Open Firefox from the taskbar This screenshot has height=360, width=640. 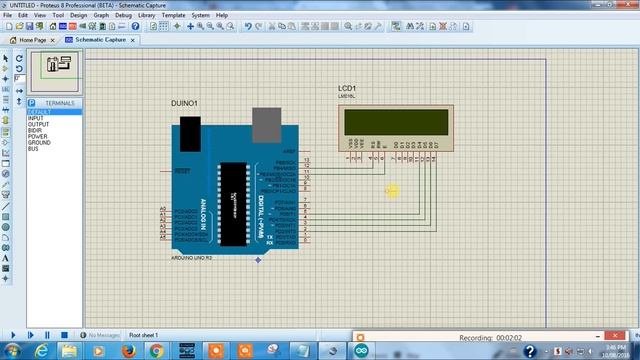tap(129, 351)
